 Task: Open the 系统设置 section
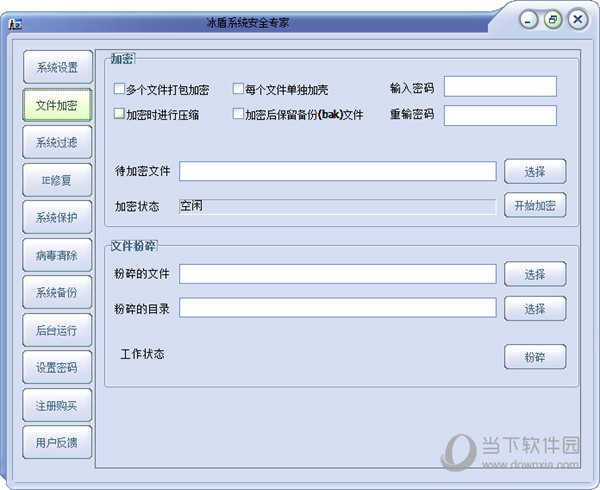pyautogui.click(x=58, y=67)
